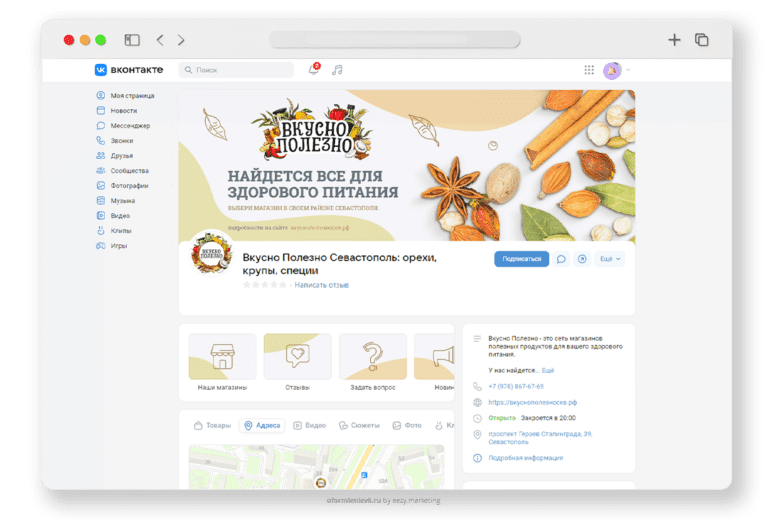The height and width of the screenshot is (531, 768).
Task: Click the Подписаться button
Action: [521, 259]
